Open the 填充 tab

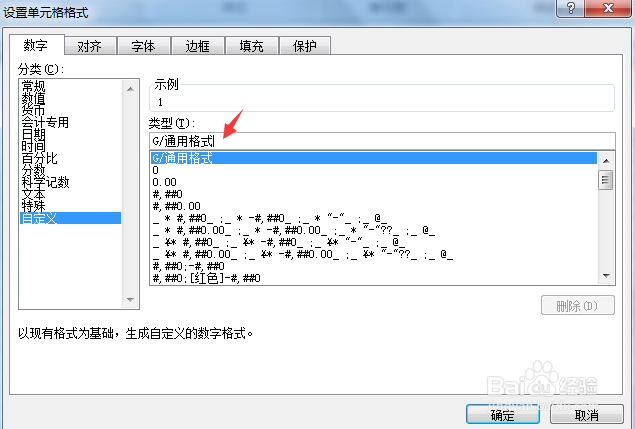(251, 46)
